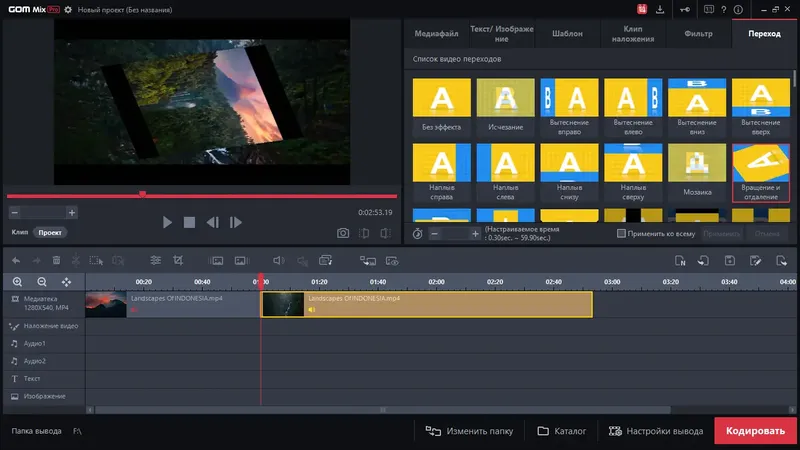
Task: Click the red preview seek bar
Action: [x=202, y=196]
